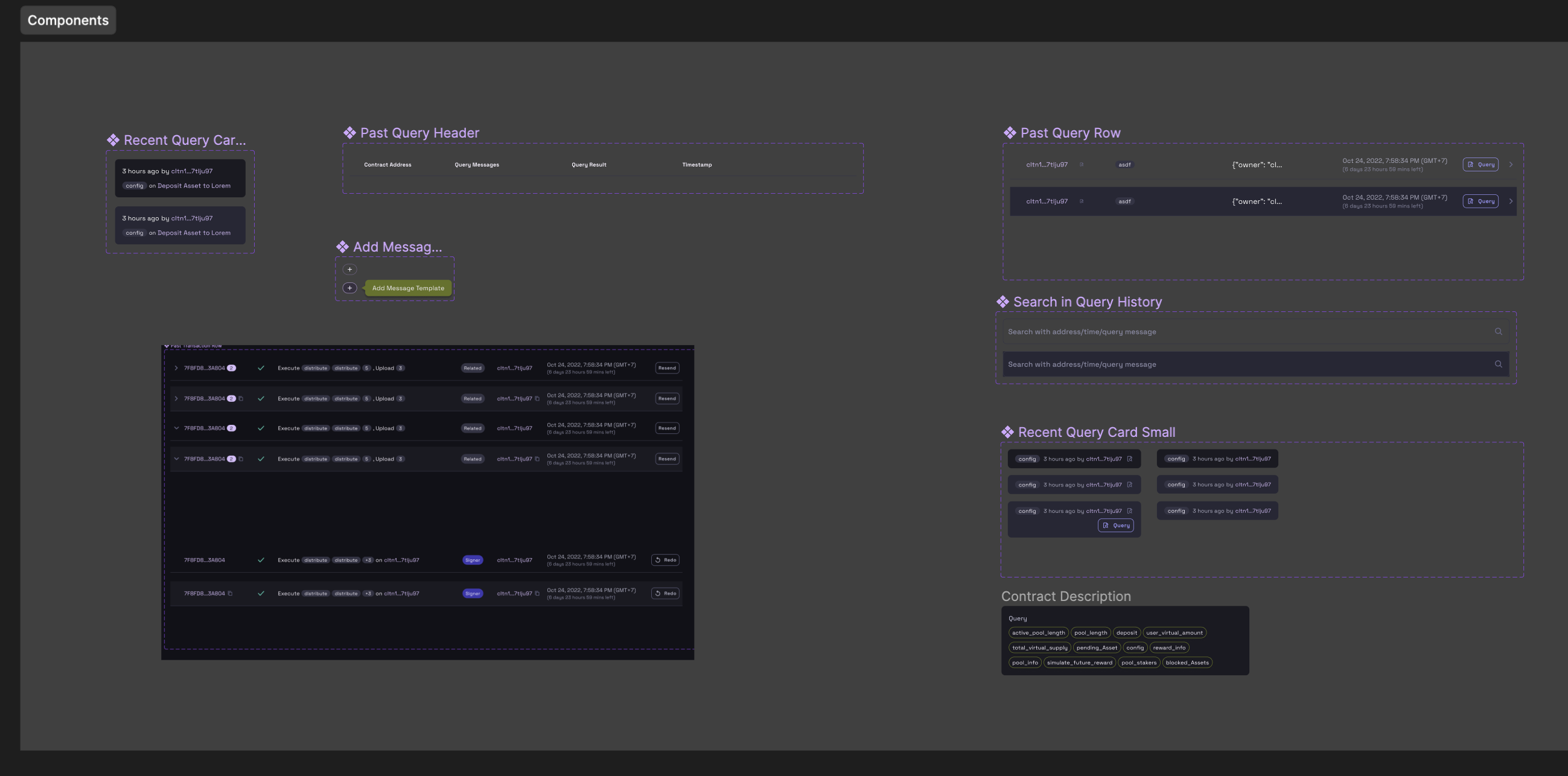The width and height of the screenshot is (1568, 776).
Task: Click query icon in darkest small query card
Action: (1130, 459)
